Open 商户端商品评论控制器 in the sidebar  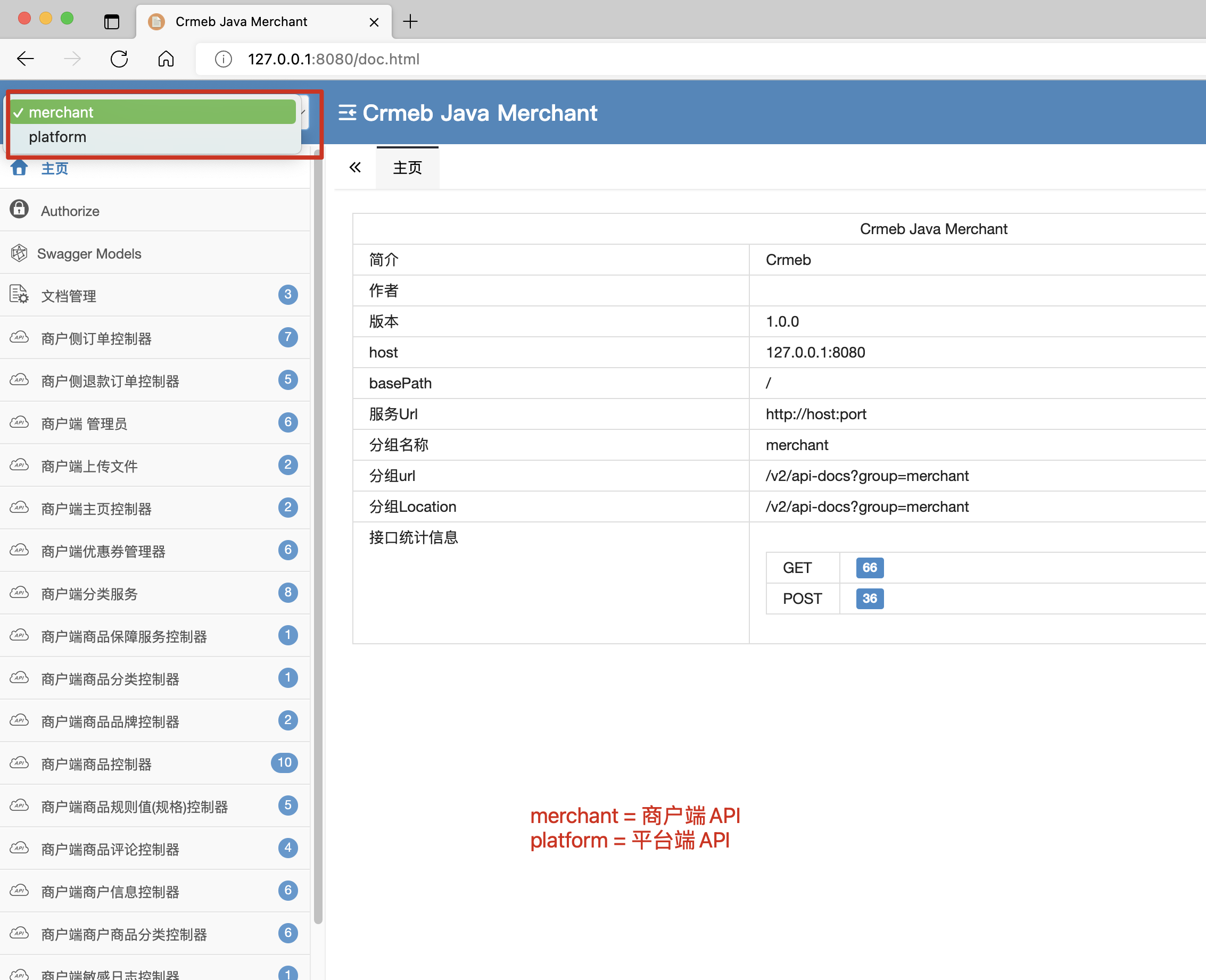click(x=155, y=849)
